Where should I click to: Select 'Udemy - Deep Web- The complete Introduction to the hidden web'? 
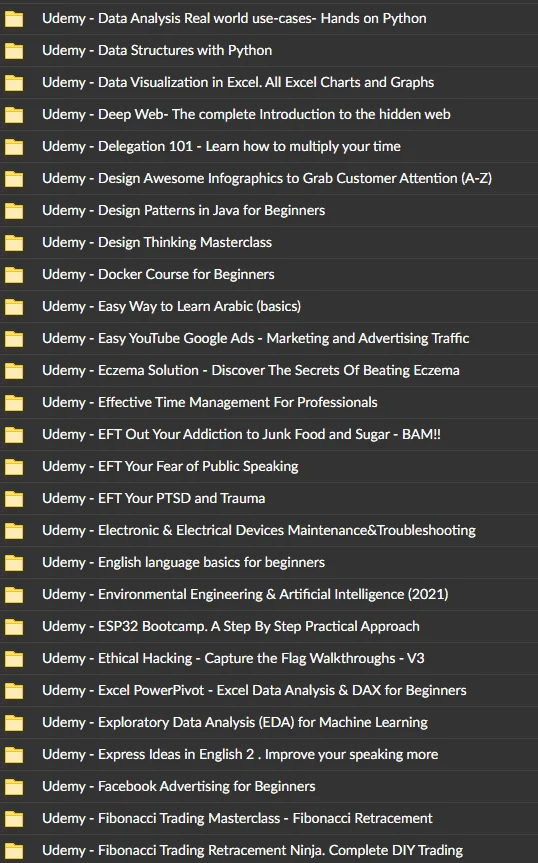(246, 114)
